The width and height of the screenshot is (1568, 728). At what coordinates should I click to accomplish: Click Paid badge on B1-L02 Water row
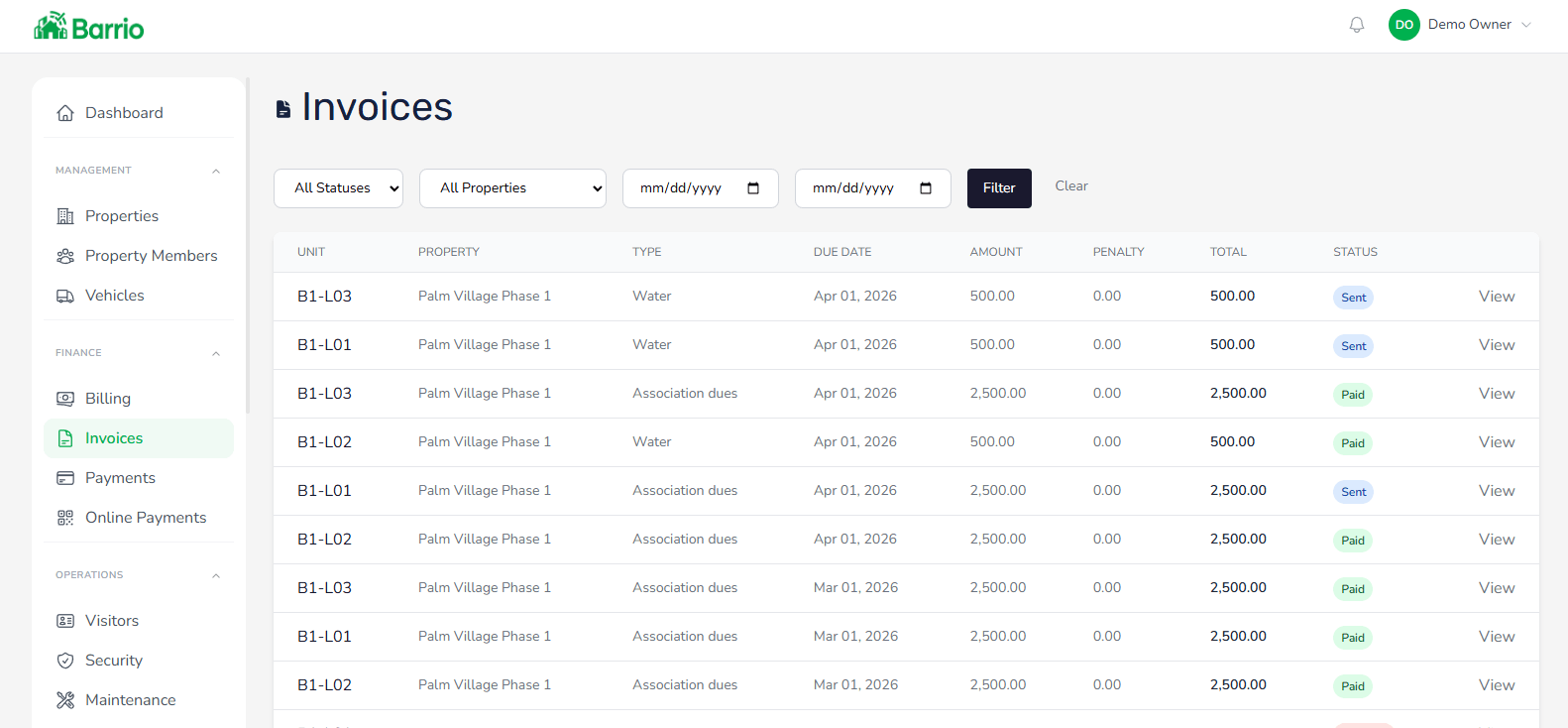[x=1353, y=443]
